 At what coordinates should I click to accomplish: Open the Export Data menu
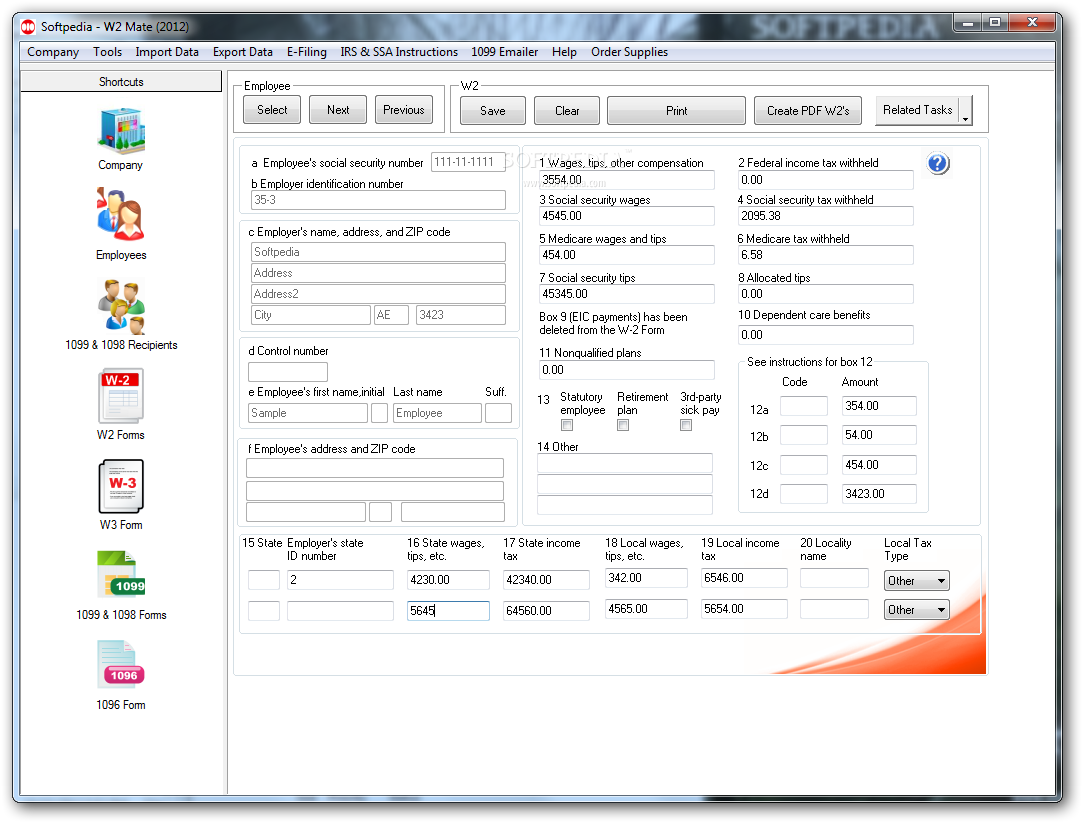pyautogui.click(x=242, y=52)
